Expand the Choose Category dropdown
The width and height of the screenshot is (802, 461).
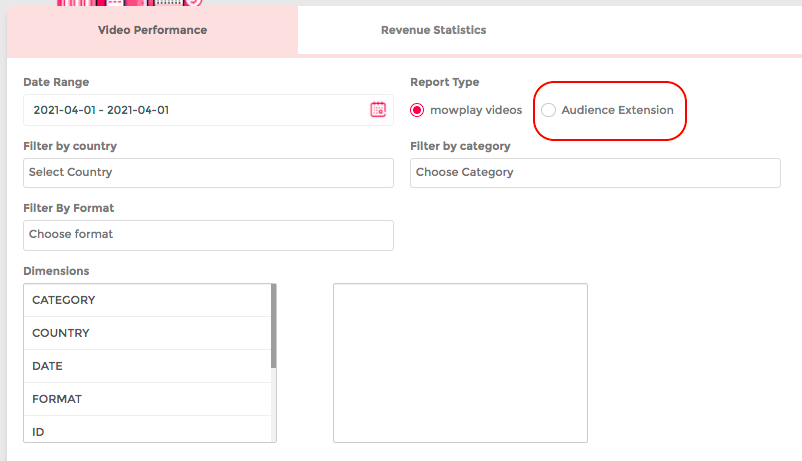[x=595, y=172]
